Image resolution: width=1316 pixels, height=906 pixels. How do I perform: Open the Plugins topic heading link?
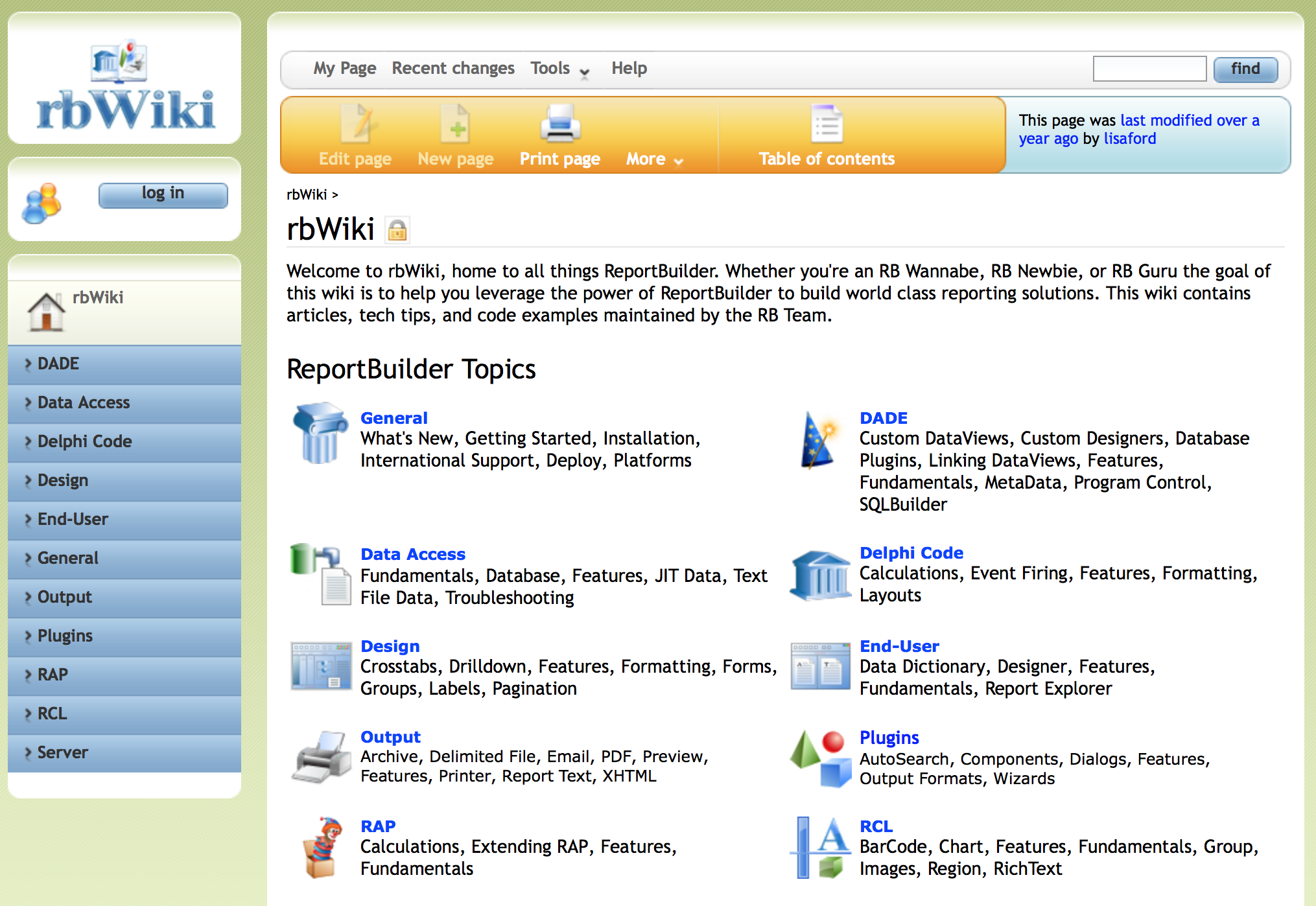889,738
